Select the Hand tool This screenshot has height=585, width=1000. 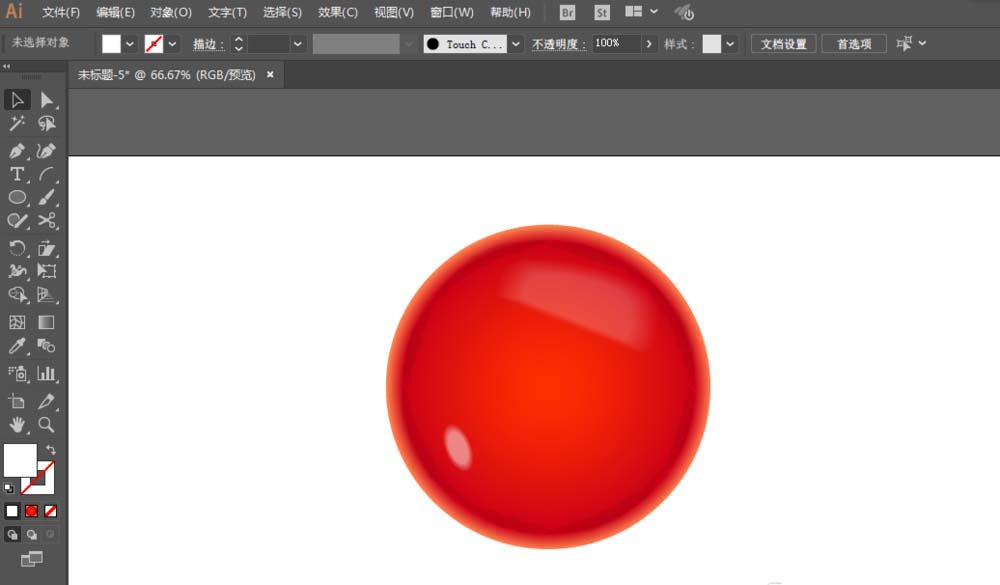(x=17, y=425)
